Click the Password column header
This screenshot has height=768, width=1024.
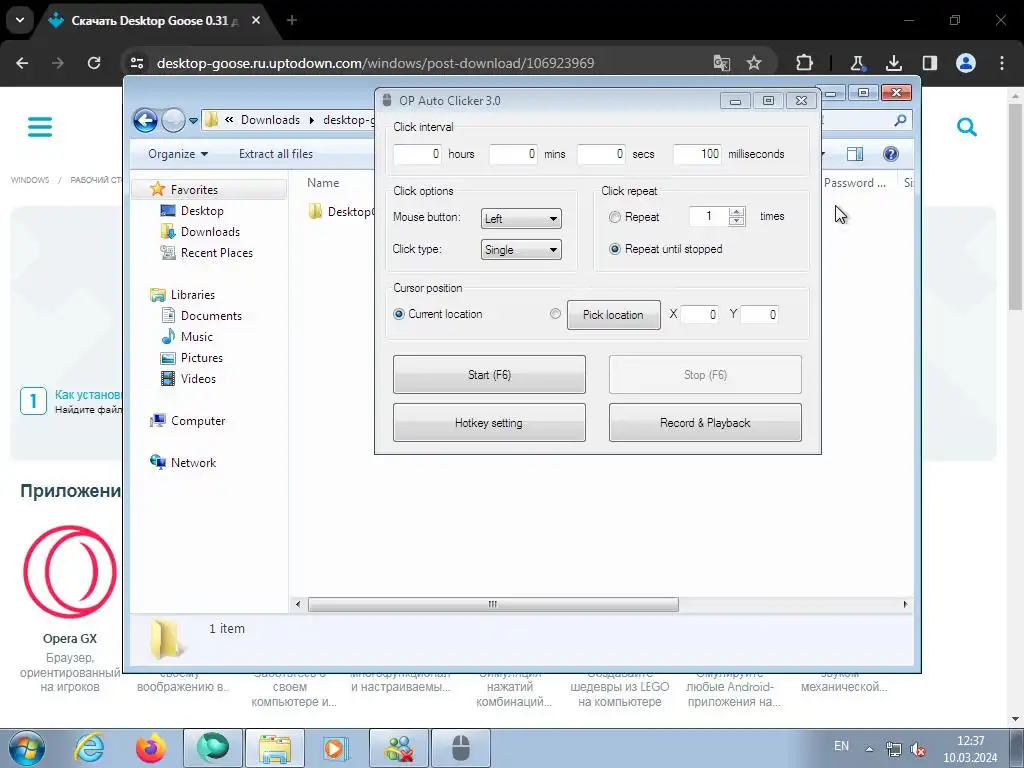pyautogui.click(x=854, y=183)
